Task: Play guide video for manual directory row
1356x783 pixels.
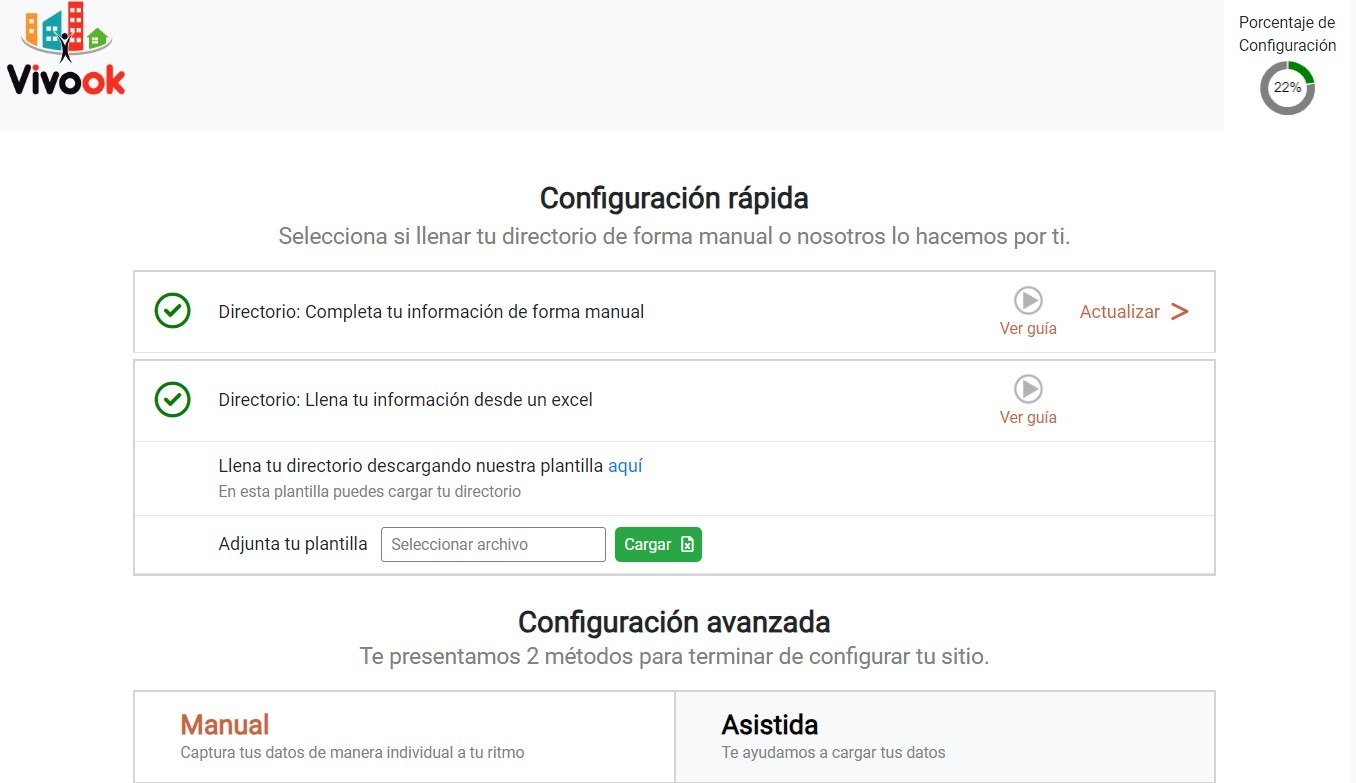Action: point(1028,300)
